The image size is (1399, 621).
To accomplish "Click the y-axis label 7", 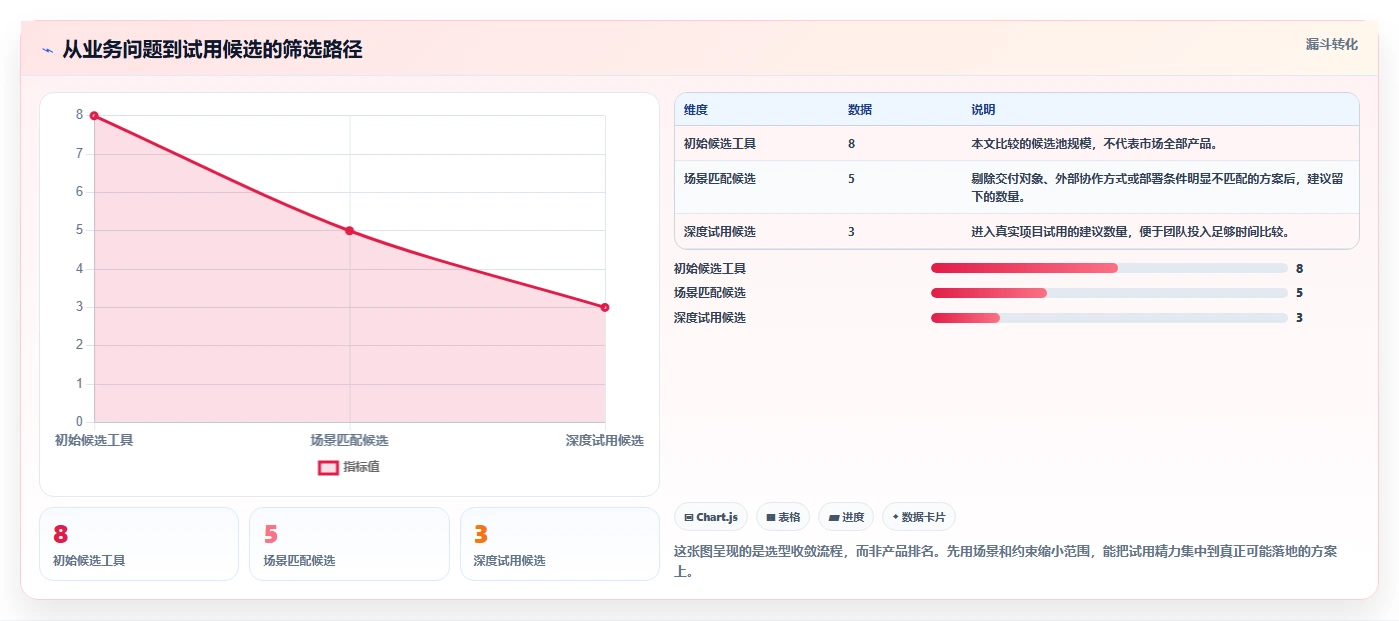I will [x=80, y=154].
